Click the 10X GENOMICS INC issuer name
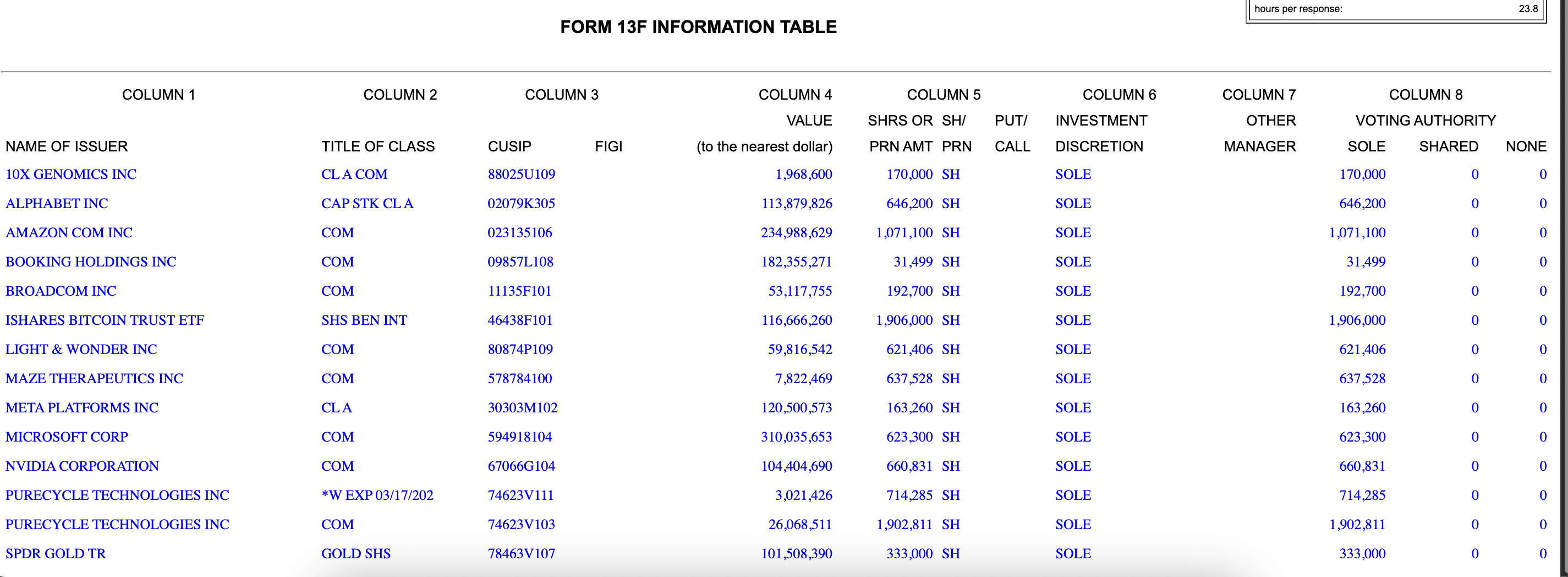The height and width of the screenshot is (577, 1568). [70, 175]
